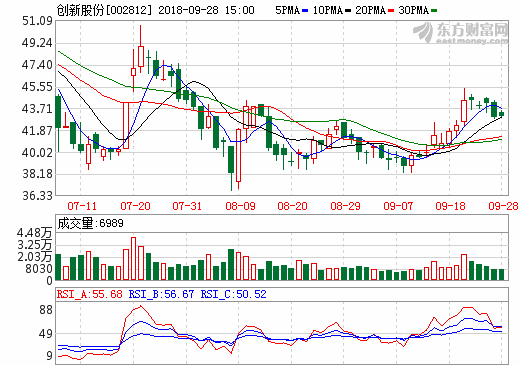Image resolution: width=520 pixels, height=365 pixels.
Task: Click the 36.33 price axis label
Action: (37, 195)
